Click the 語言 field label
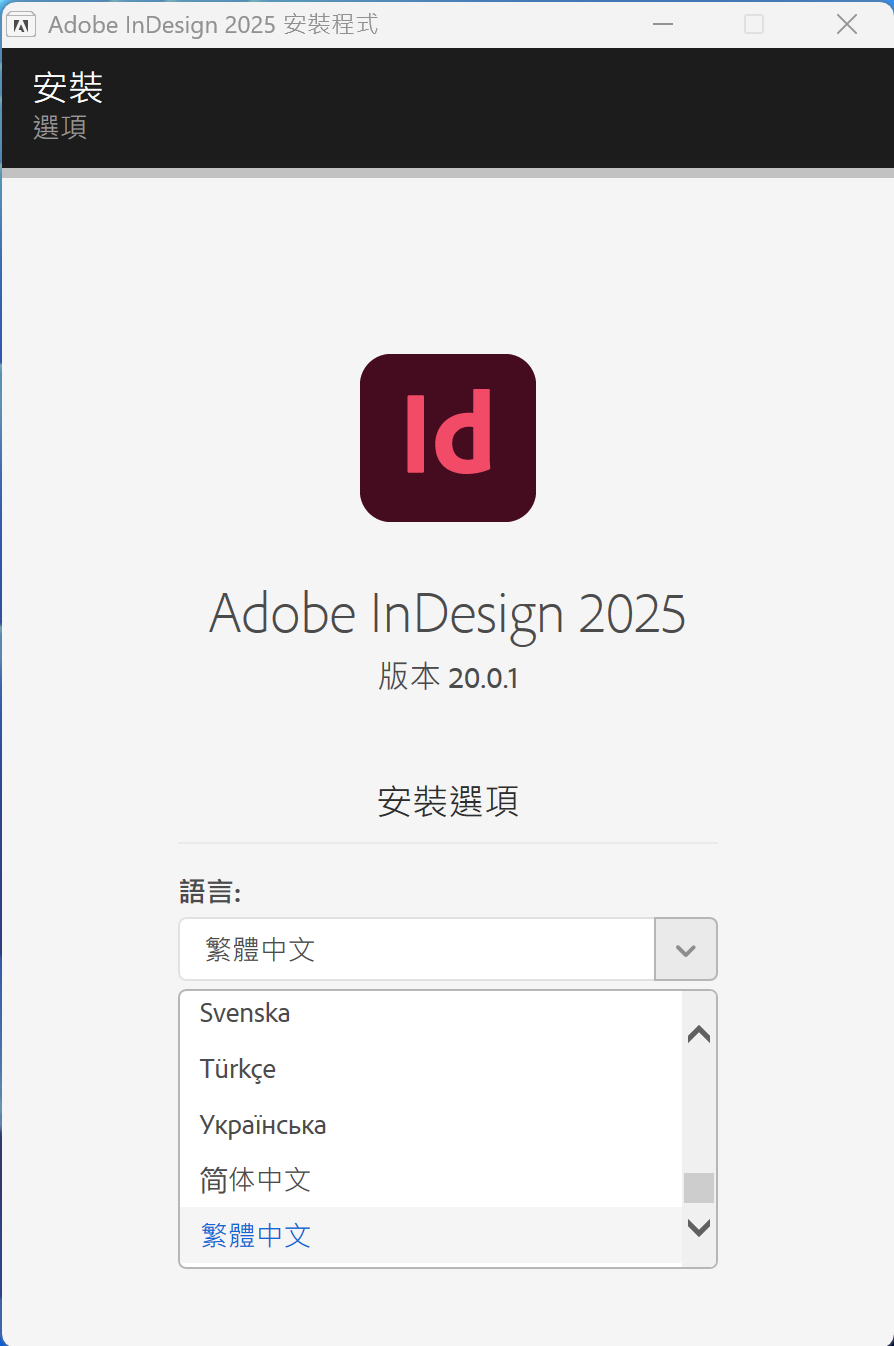 coord(210,891)
